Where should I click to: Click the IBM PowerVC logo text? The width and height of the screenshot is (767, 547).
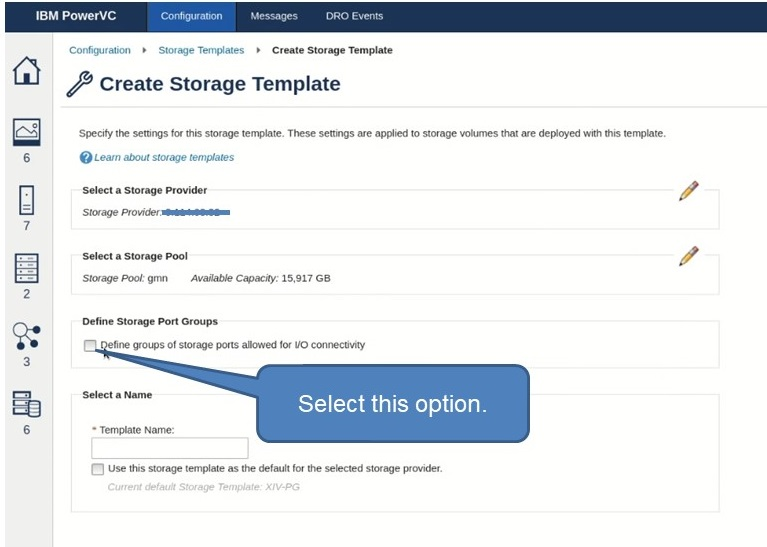(x=76, y=16)
